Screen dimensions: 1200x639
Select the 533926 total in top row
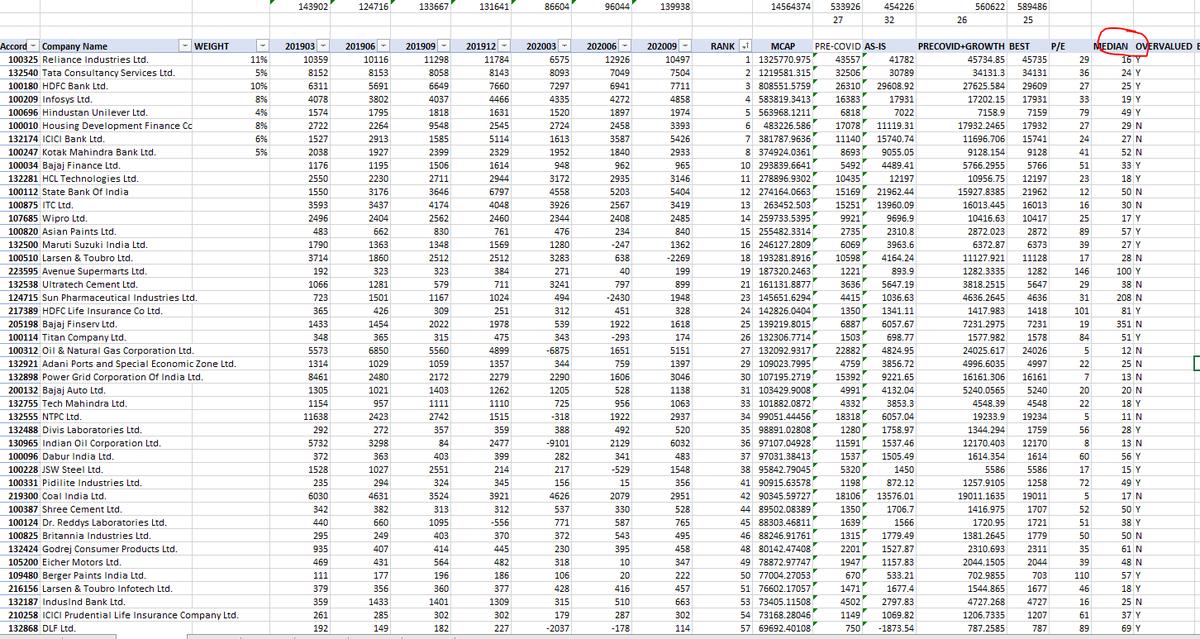(x=836, y=6)
